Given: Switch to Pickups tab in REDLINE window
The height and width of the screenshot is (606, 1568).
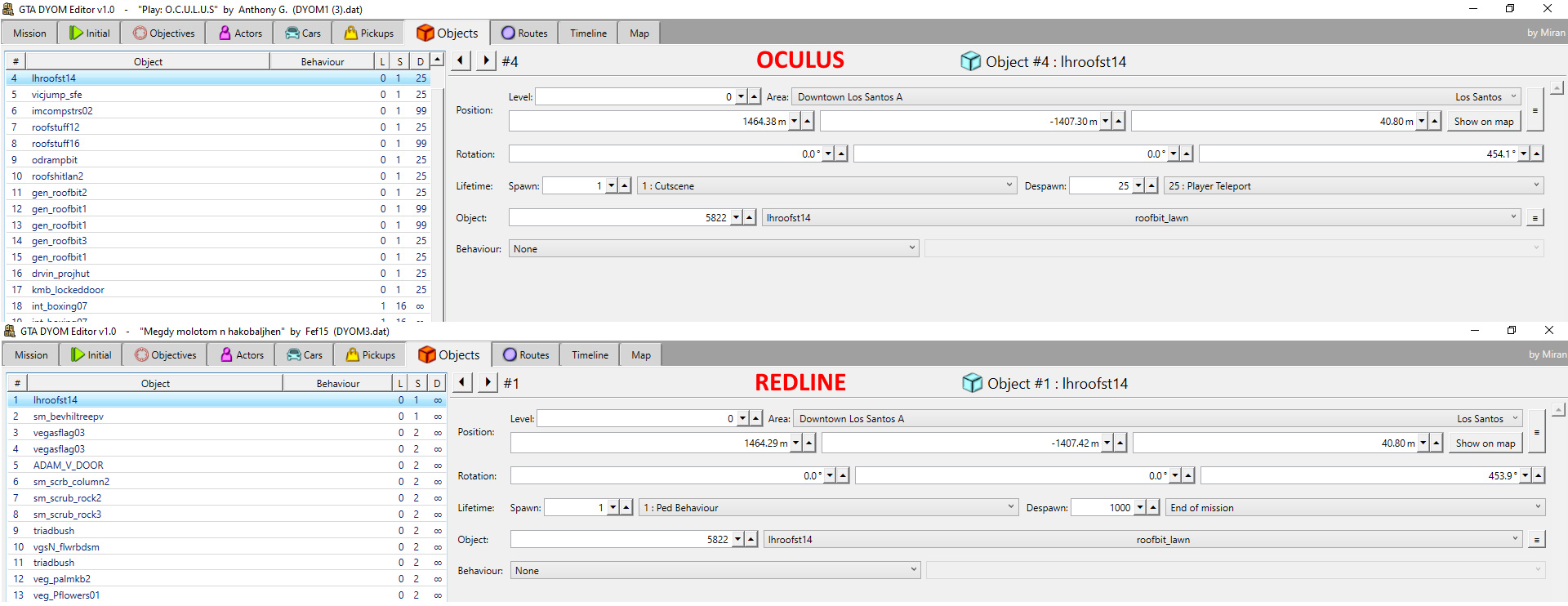Looking at the screenshot, I should pyautogui.click(x=371, y=354).
